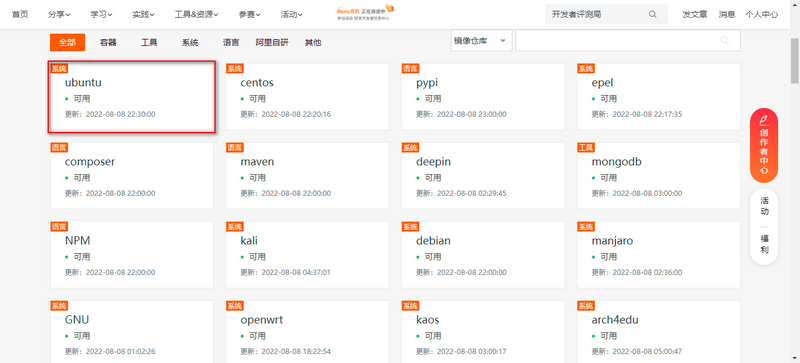Expand the 分享 menu

click(59, 14)
